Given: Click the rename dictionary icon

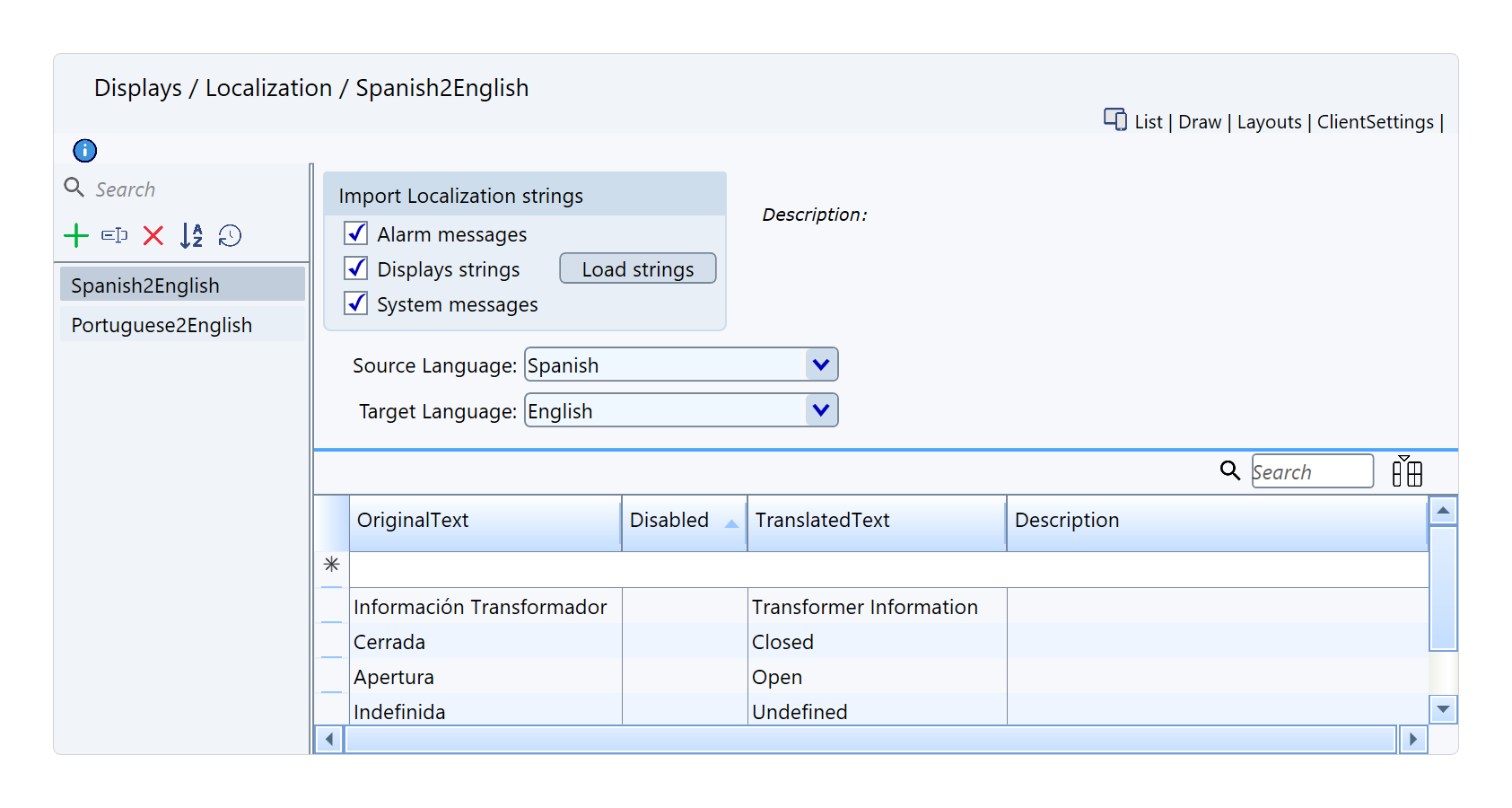Looking at the screenshot, I should 115,236.
